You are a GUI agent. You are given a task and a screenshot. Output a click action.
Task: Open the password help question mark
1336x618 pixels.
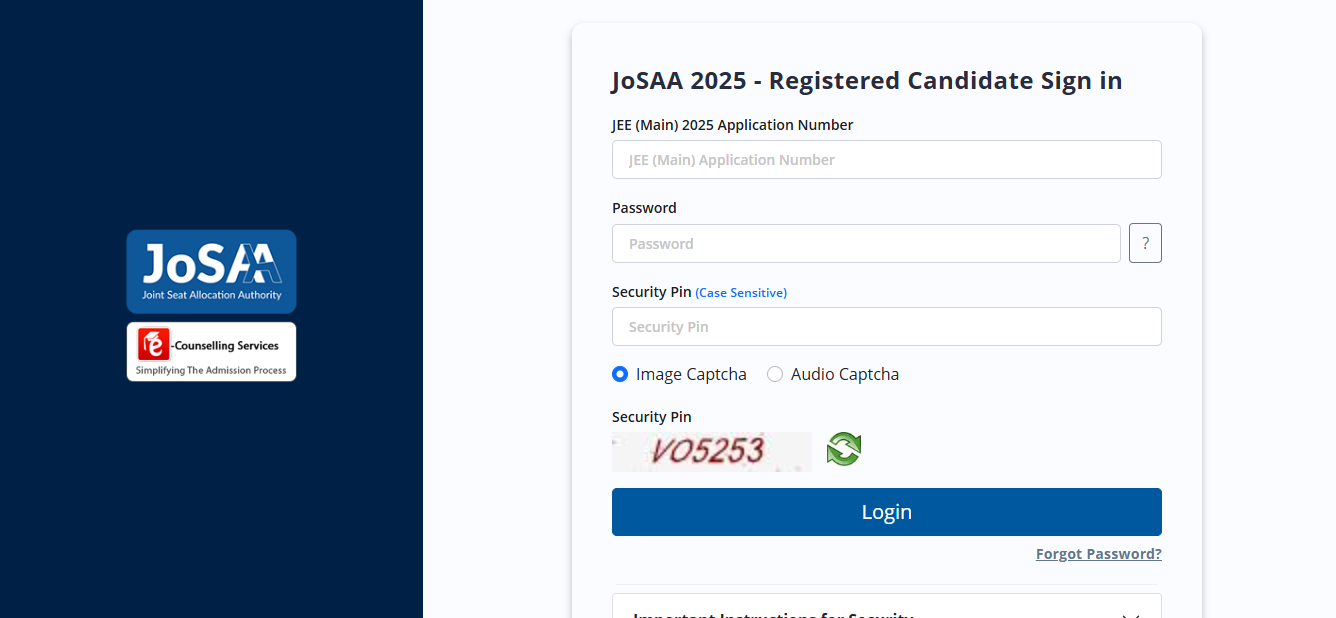tap(1145, 243)
